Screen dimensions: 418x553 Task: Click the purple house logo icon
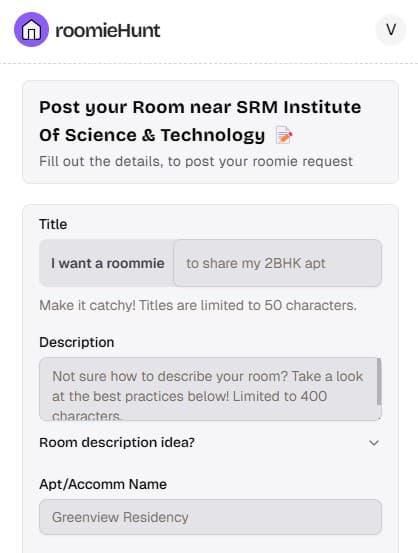coord(31,30)
